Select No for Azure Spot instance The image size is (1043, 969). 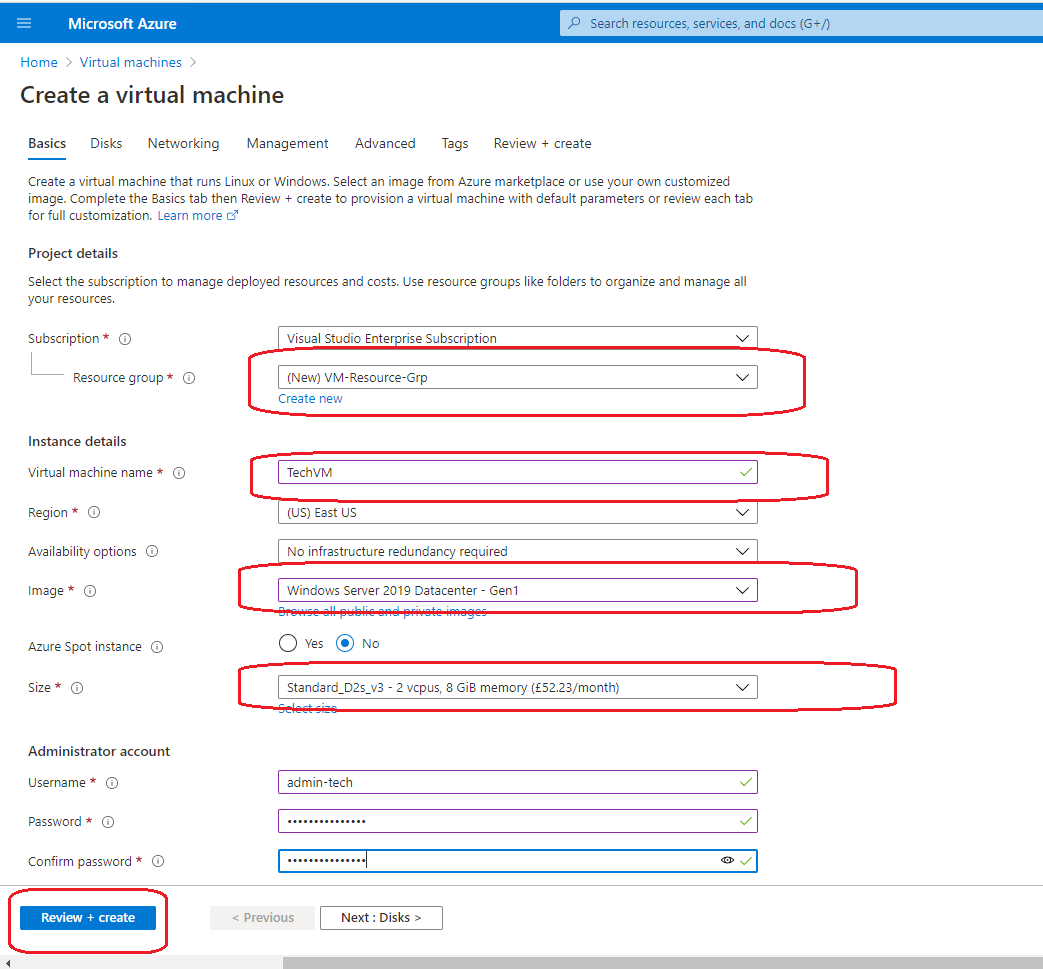coord(345,643)
